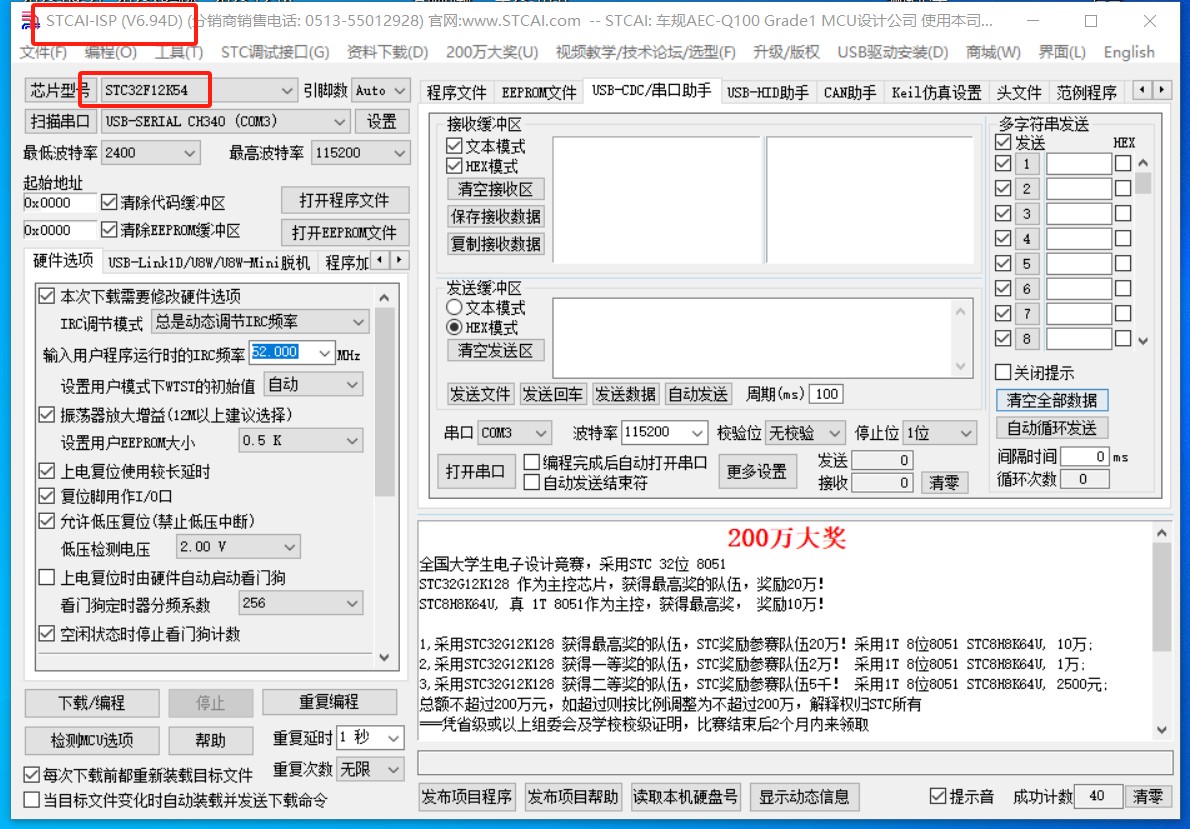Expand the USB-SERIAL CH340 (COM3) port dropdown

(341, 121)
